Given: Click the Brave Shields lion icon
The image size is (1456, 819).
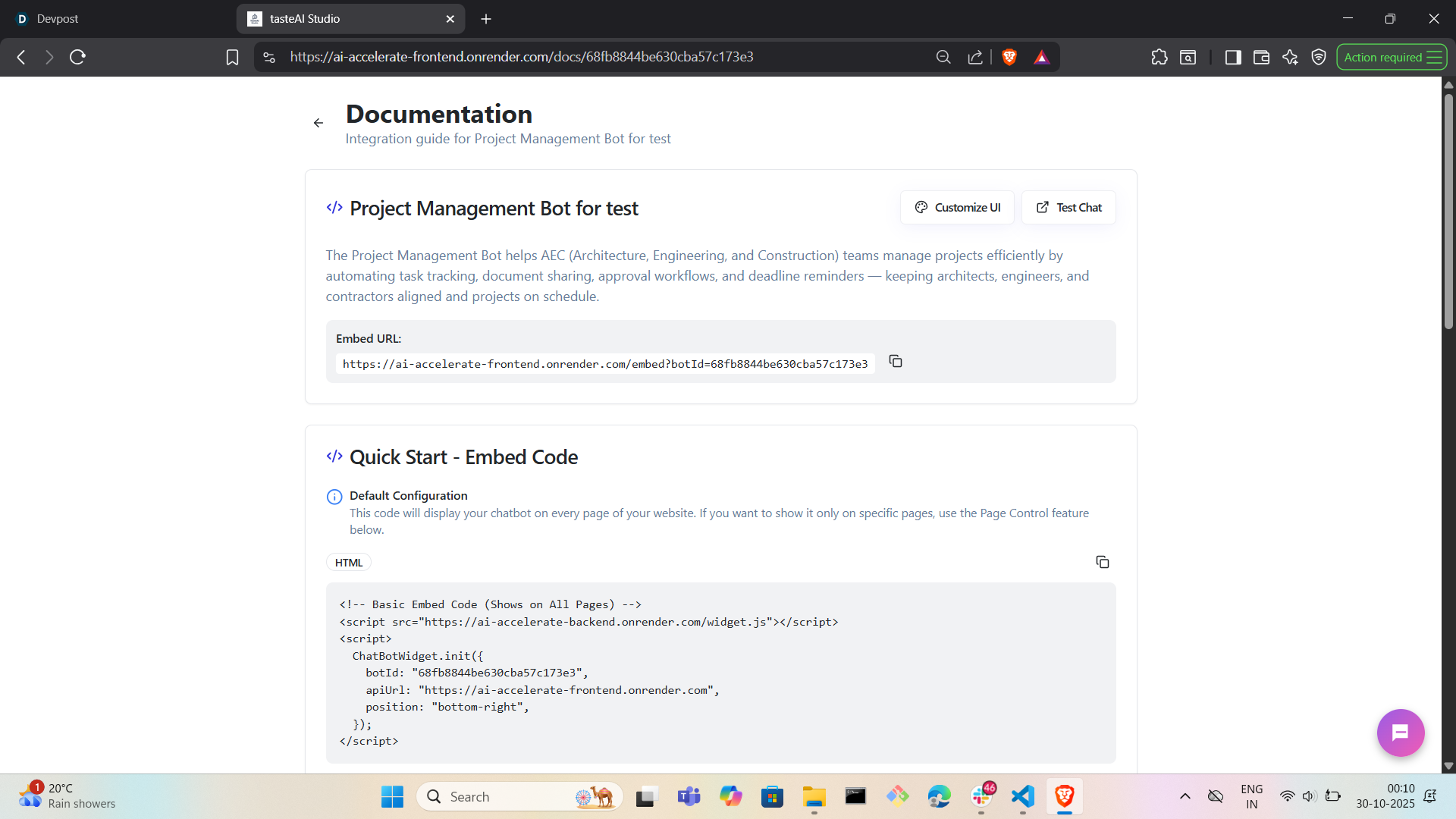Looking at the screenshot, I should pyautogui.click(x=1009, y=57).
